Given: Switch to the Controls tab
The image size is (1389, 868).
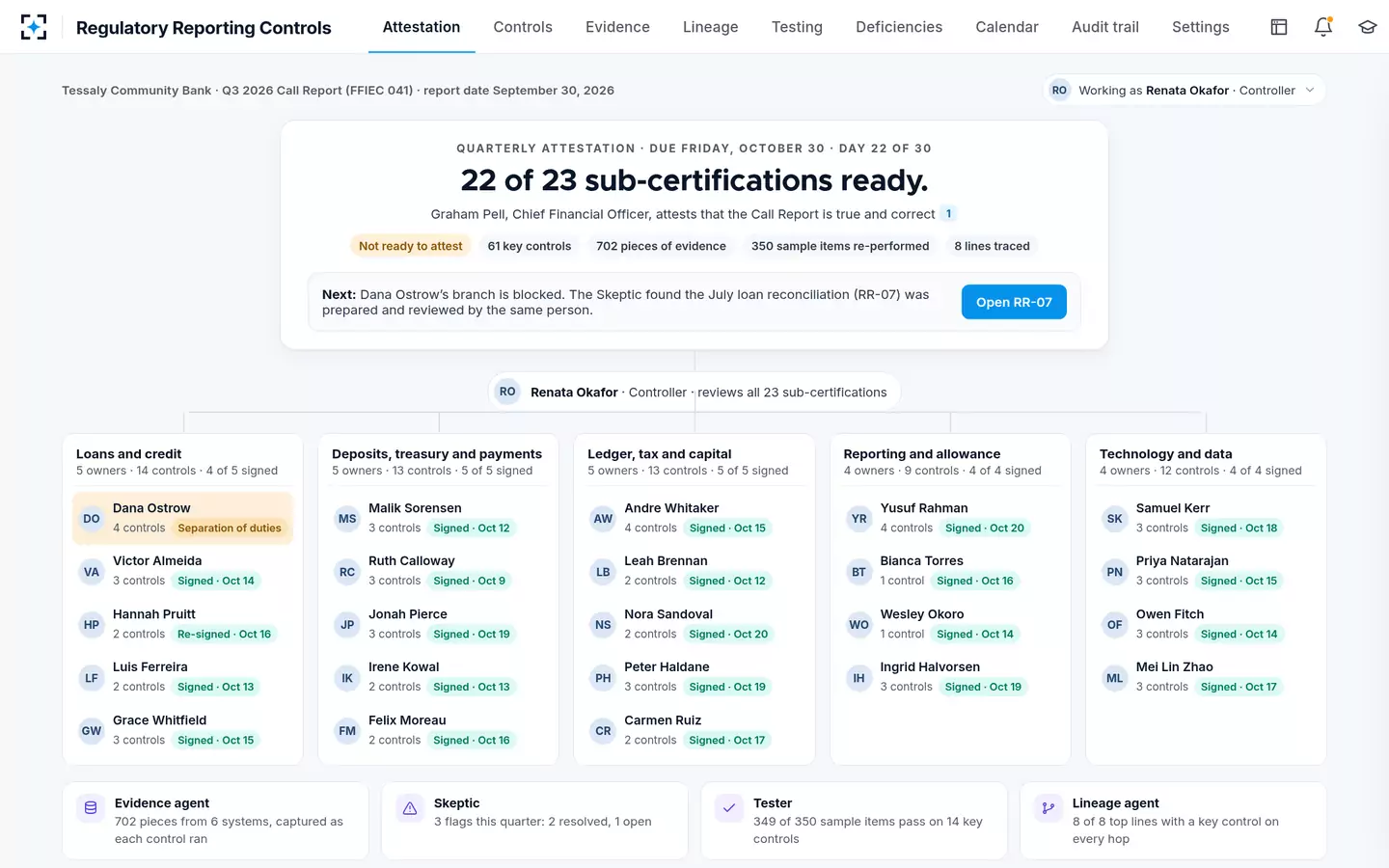Looking at the screenshot, I should click(x=523, y=27).
